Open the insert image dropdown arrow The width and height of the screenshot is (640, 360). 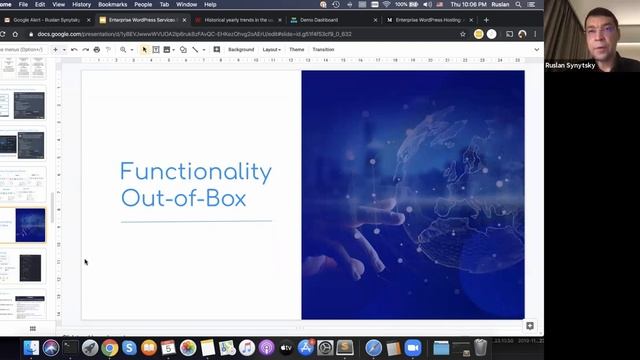click(x=173, y=50)
